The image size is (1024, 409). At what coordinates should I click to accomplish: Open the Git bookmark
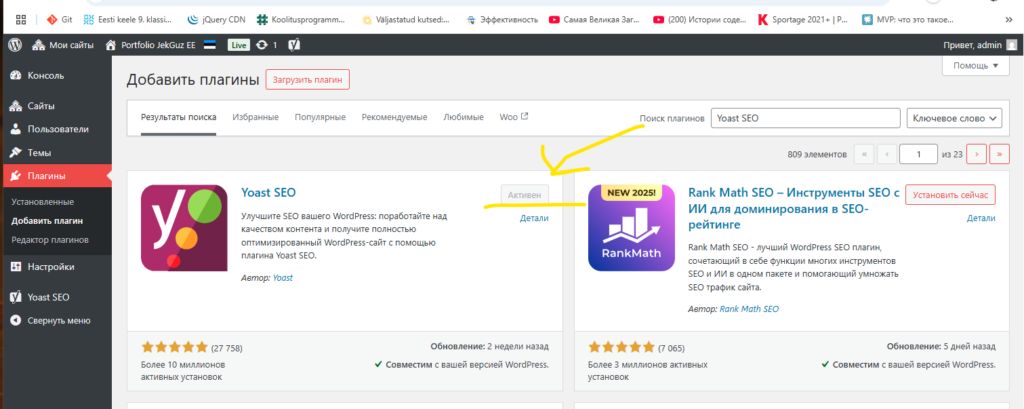coord(59,20)
